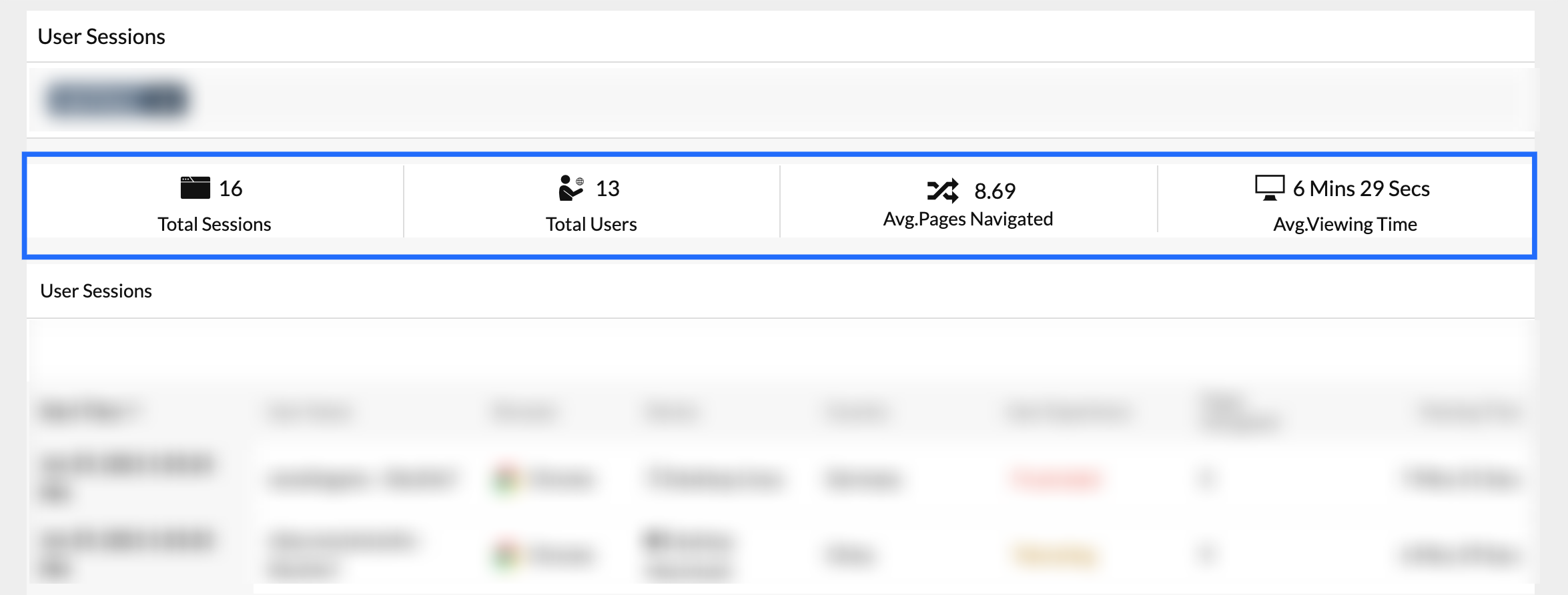Click the yellow status label in second row
Screen dimensions: 1568x595
[1056, 555]
